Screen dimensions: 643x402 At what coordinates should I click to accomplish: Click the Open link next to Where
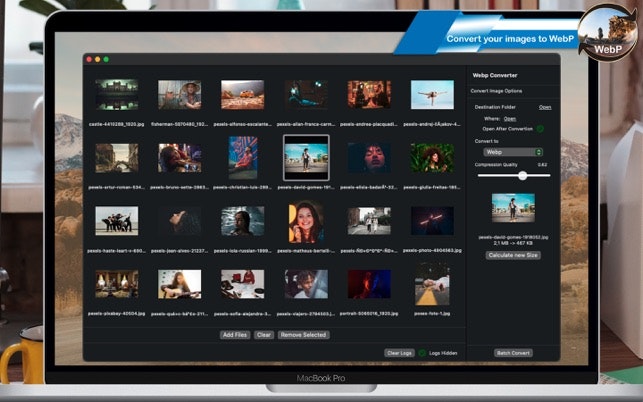pos(510,119)
